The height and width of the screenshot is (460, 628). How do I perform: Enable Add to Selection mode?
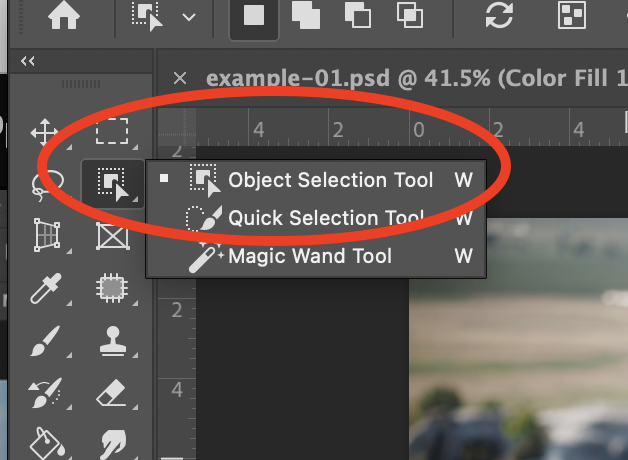click(x=305, y=17)
